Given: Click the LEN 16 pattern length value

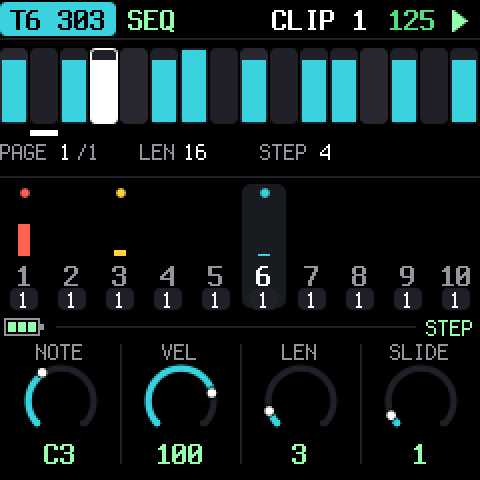Looking at the screenshot, I should pyautogui.click(x=173, y=153).
